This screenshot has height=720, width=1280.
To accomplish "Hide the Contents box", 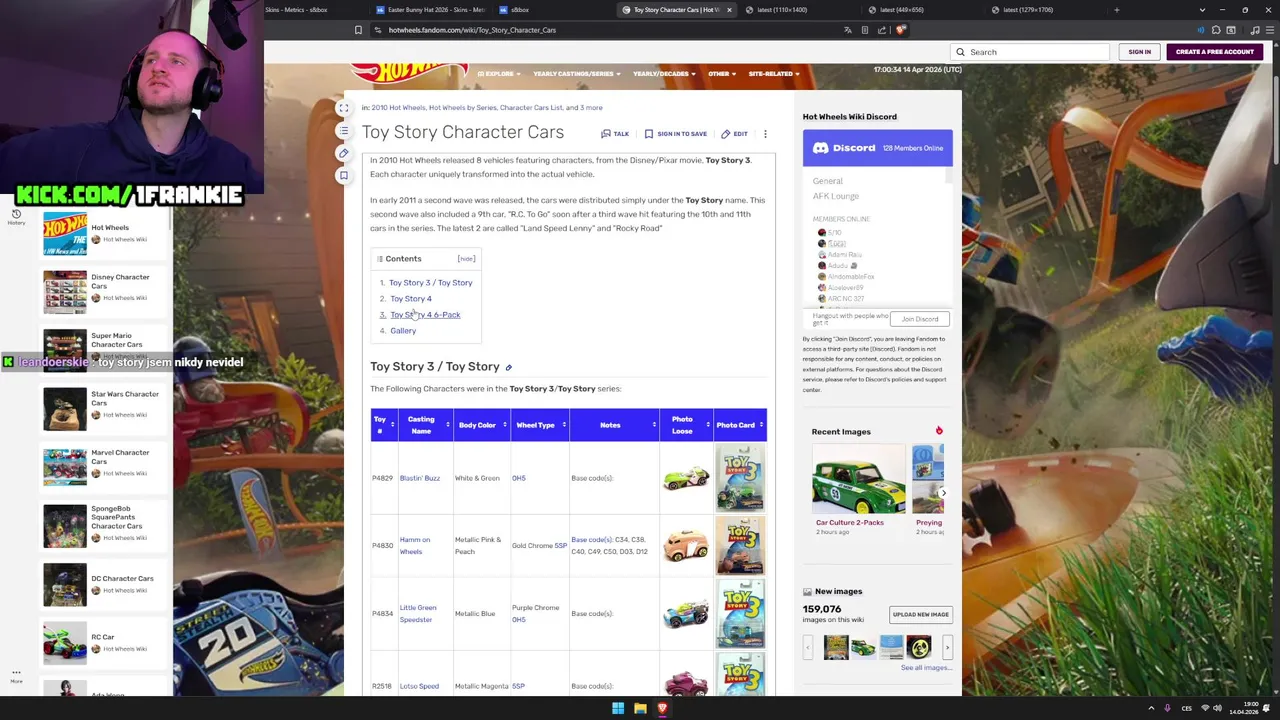I will tap(466, 259).
